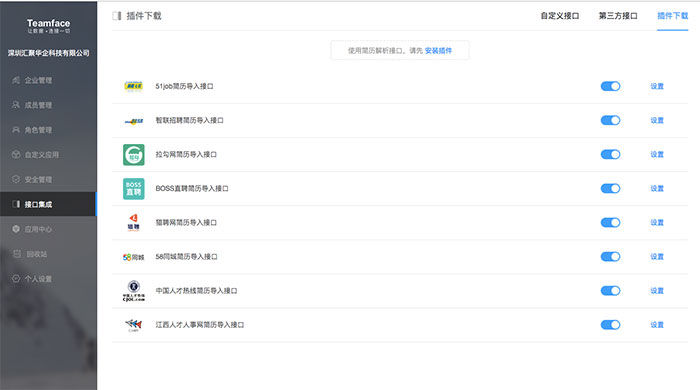700x390 pixels.
Task: Click the 自定义应用 cube icon
Action: 16,154
